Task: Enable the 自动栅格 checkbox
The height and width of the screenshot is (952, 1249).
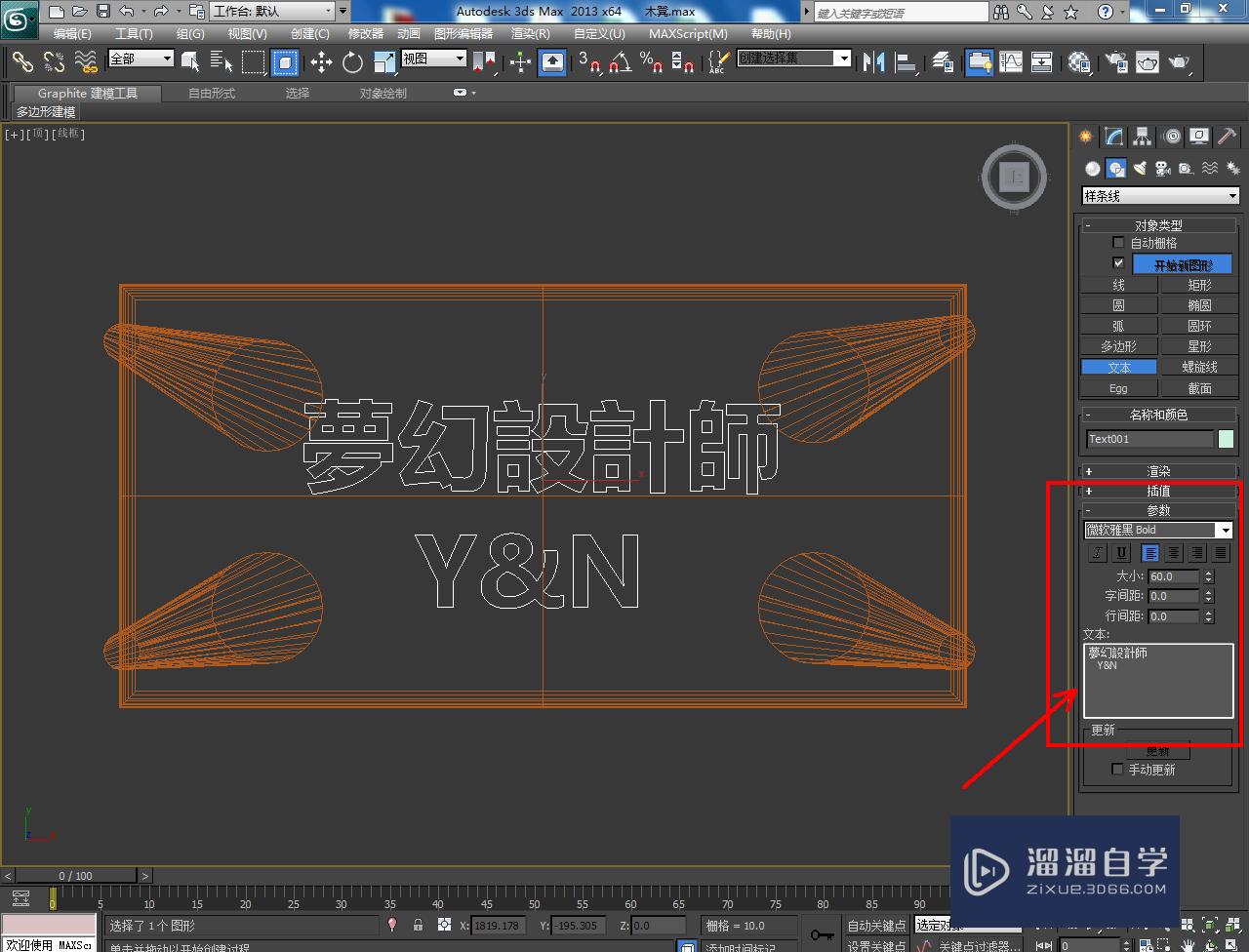Action: click(1118, 242)
